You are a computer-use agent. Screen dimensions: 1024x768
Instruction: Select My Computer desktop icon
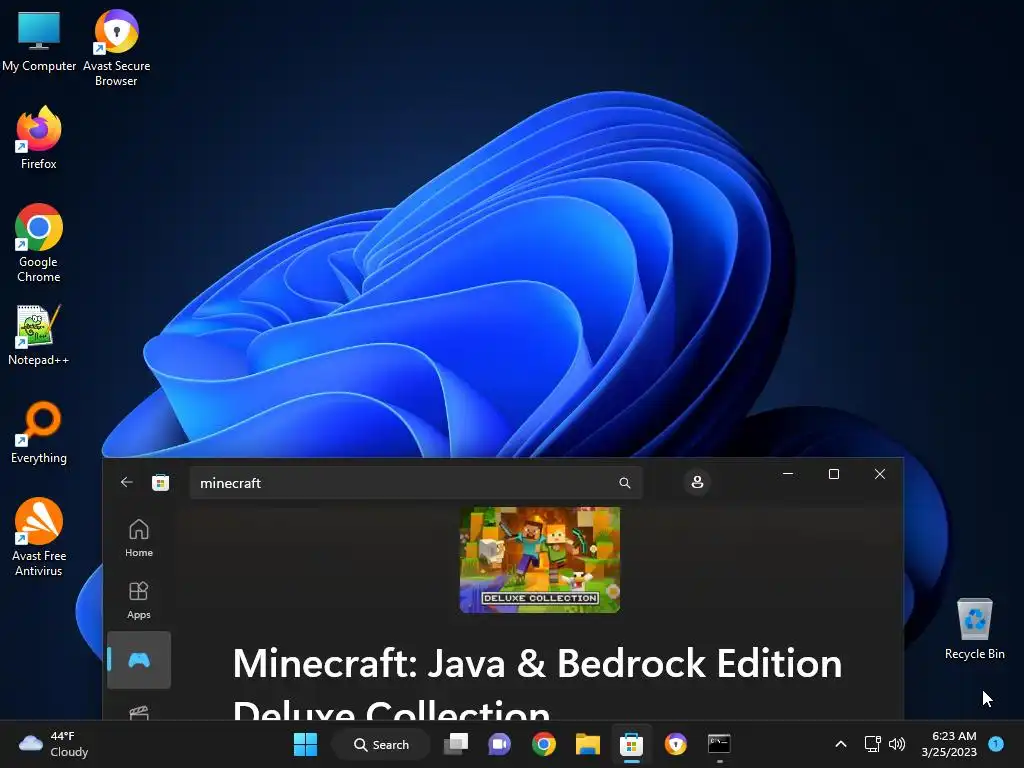coord(39,40)
